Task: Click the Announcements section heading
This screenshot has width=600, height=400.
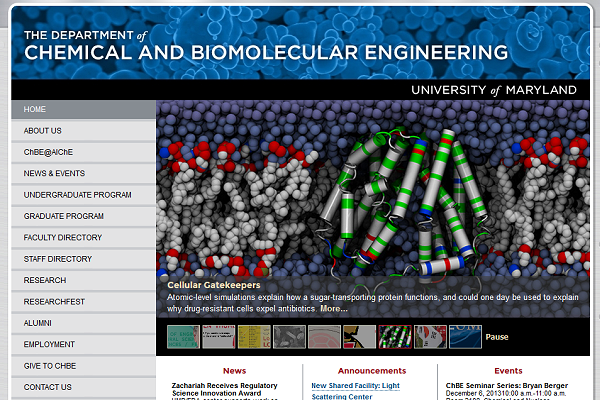Action: [x=372, y=371]
